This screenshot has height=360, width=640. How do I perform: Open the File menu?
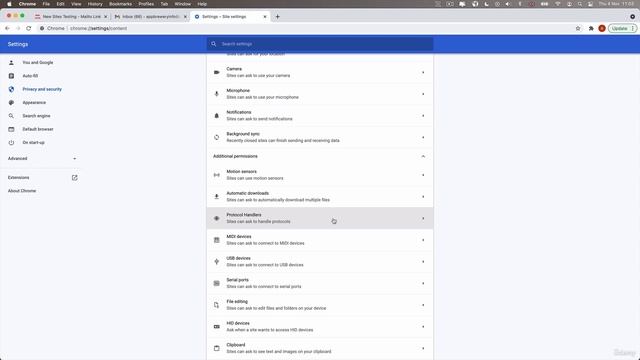pos(46,4)
